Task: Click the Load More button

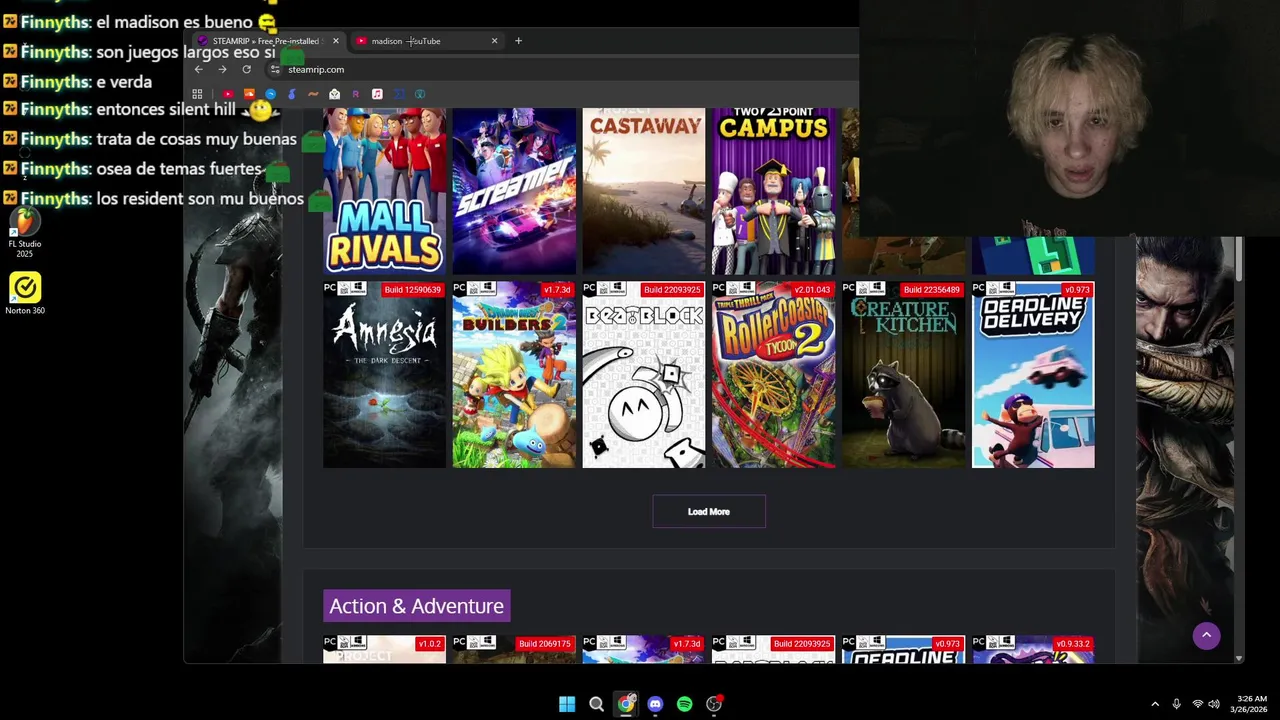Action: coord(709,511)
